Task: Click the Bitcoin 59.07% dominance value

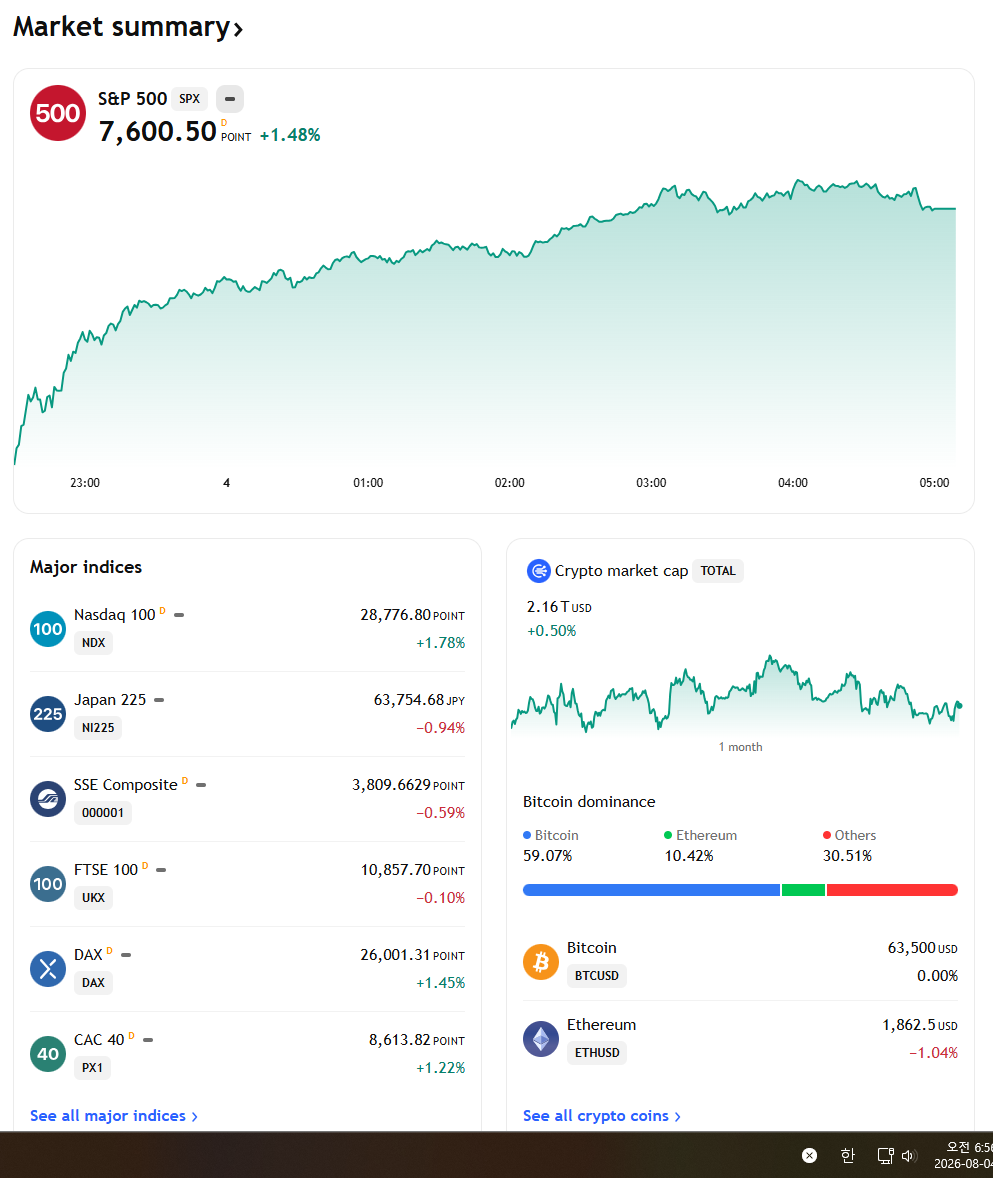Action: 548,856
